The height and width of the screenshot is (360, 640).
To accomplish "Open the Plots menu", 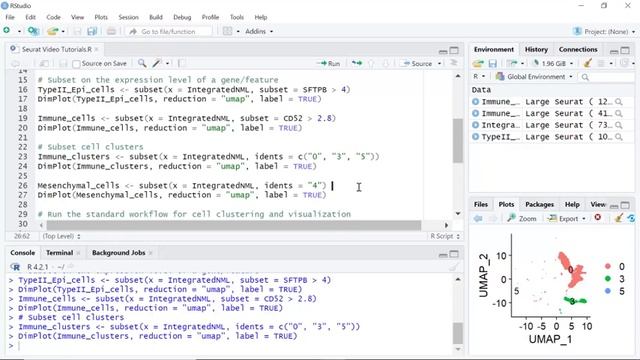I will [101, 17].
